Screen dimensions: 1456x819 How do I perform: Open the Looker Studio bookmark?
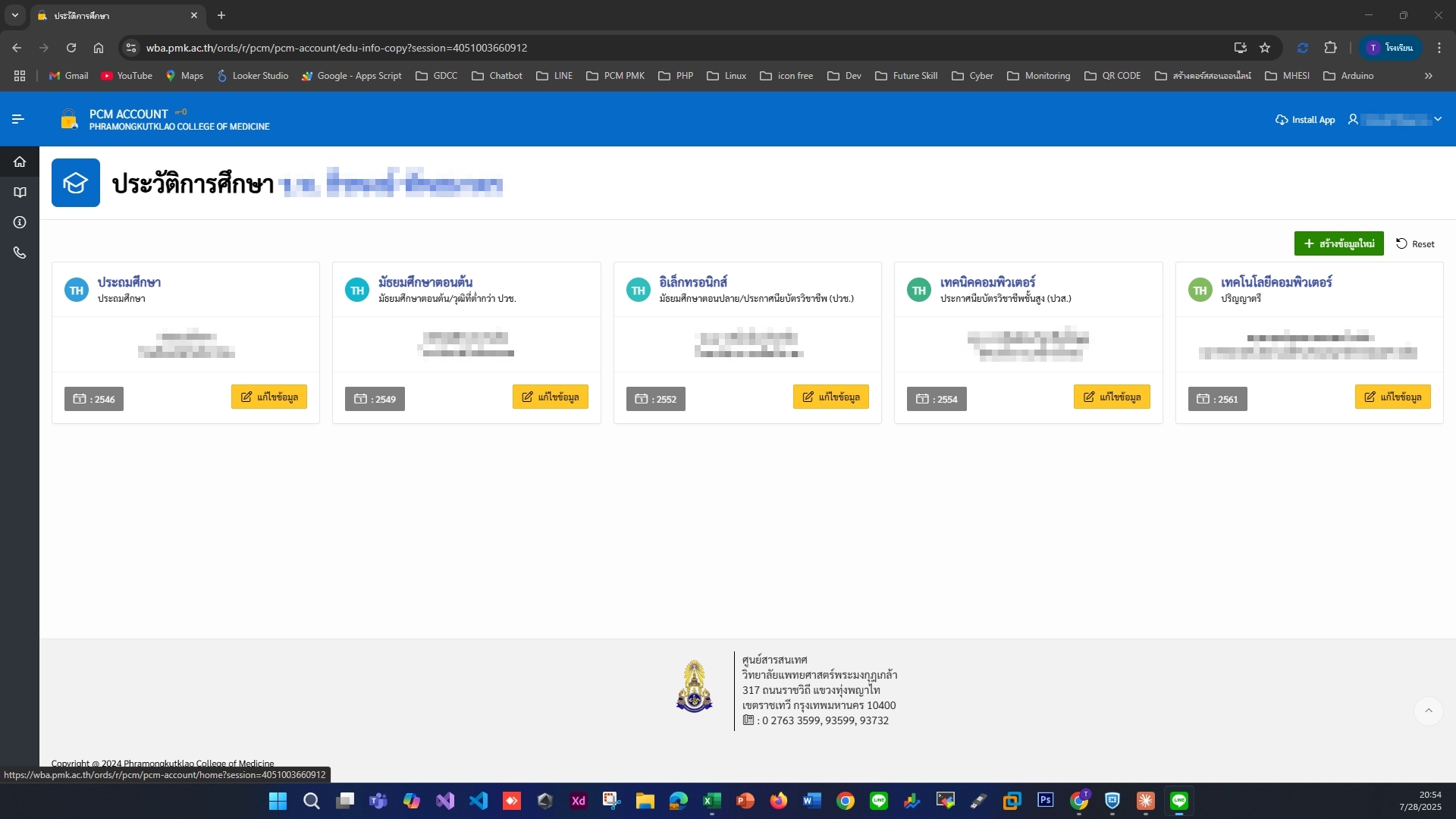[x=253, y=76]
